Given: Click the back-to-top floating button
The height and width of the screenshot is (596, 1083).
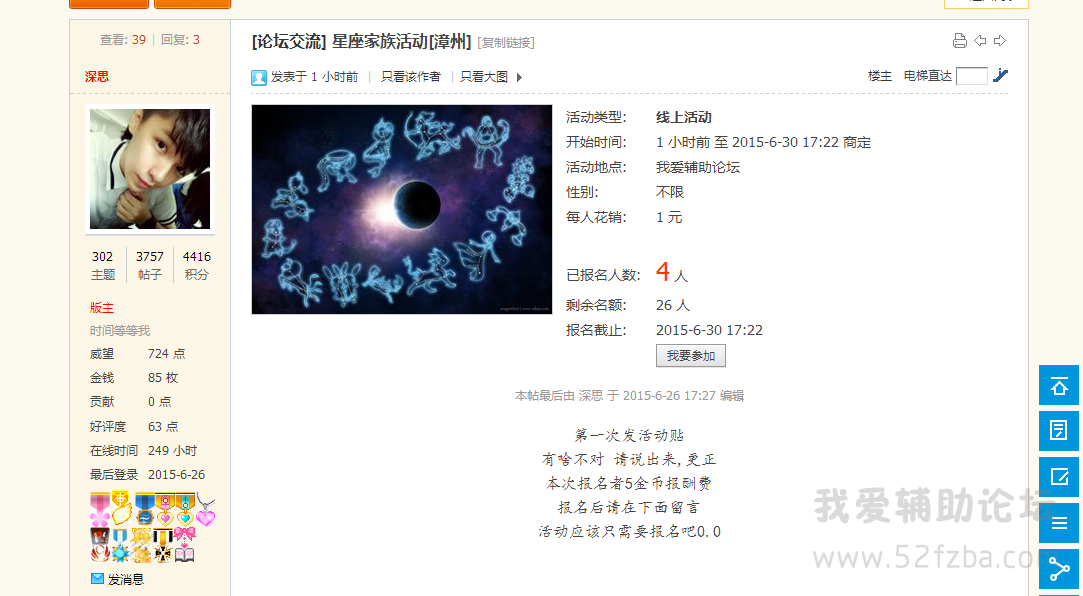Looking at the screenshot, I should point(1059,385).
